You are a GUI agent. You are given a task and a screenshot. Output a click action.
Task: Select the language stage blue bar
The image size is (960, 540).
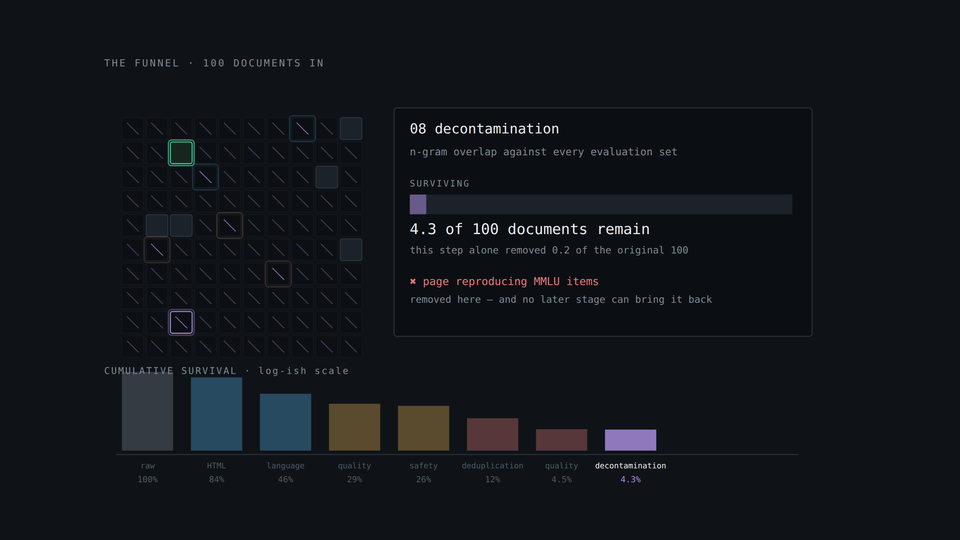pyautogui.click(x=285, y=422)
